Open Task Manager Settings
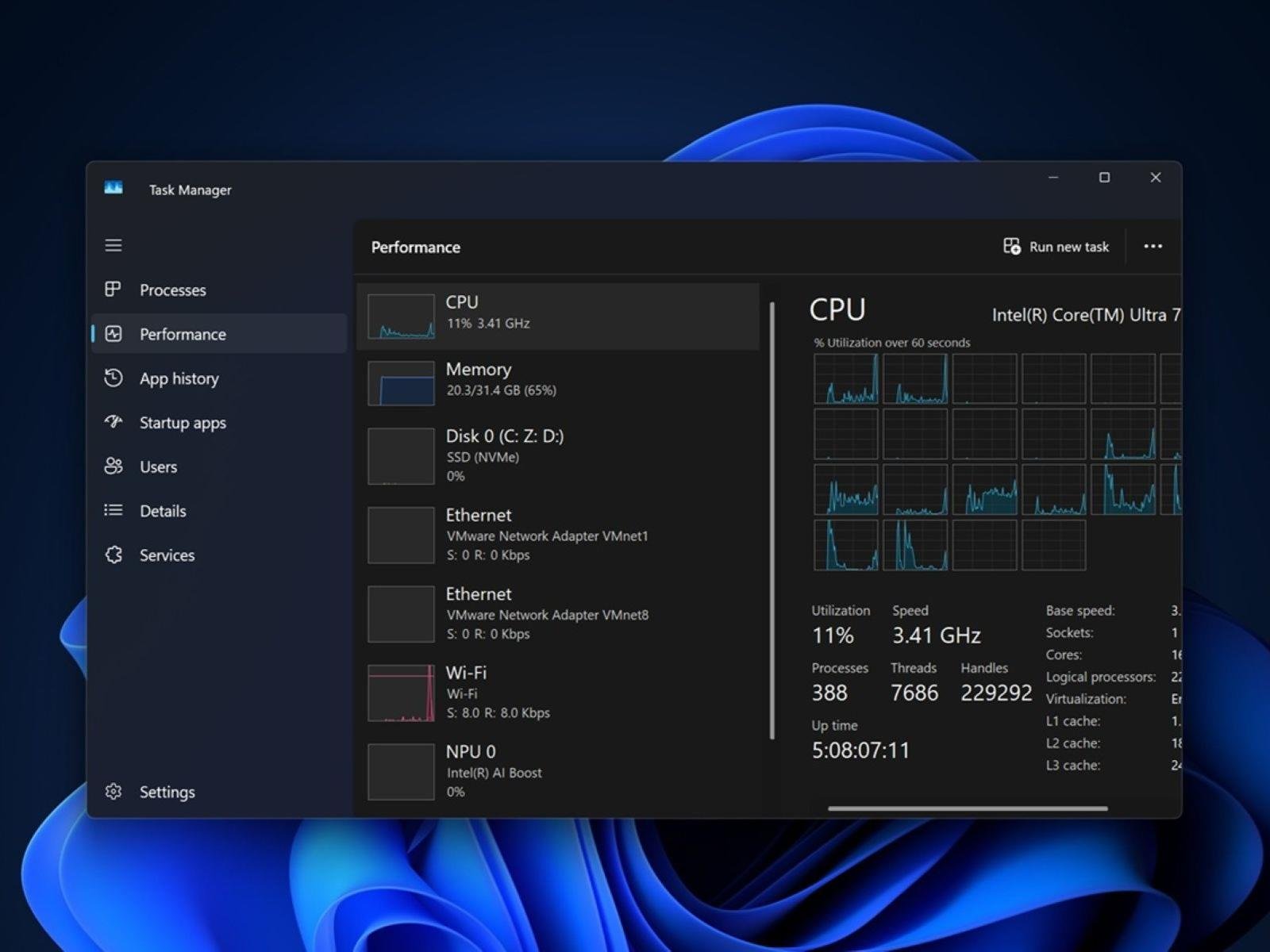 167,791
